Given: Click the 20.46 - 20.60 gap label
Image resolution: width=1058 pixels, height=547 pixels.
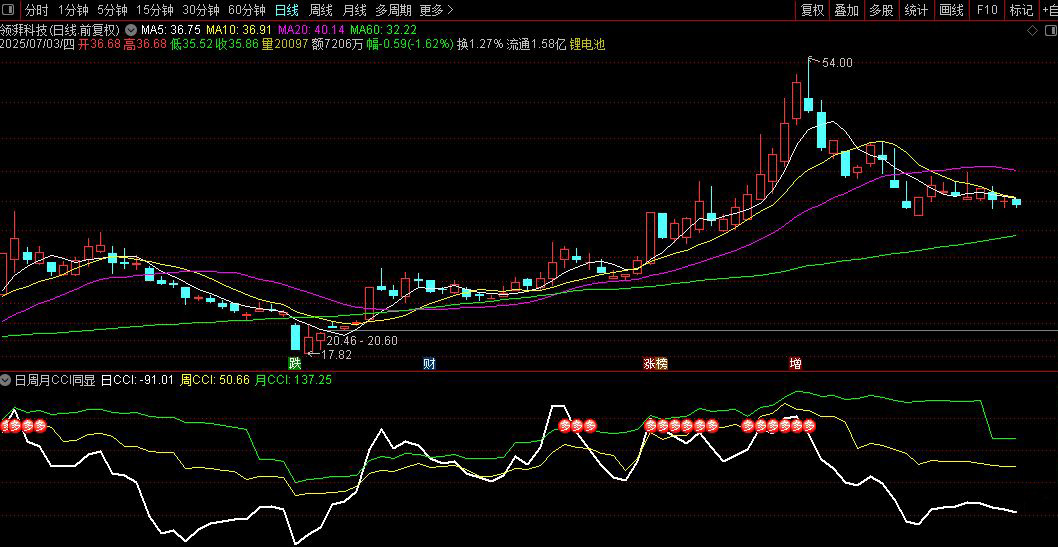Looking at the screenshot, I should point(362,341).
